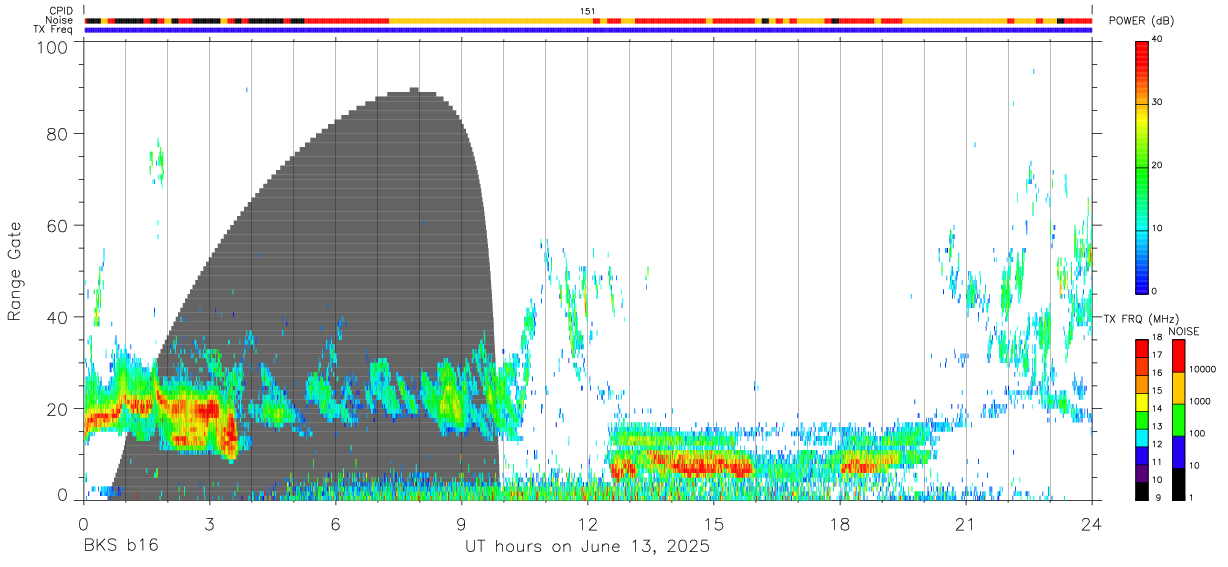Click the 'NOISE' legend title
The image size is (1228, 567).
tap(1183, 331)
